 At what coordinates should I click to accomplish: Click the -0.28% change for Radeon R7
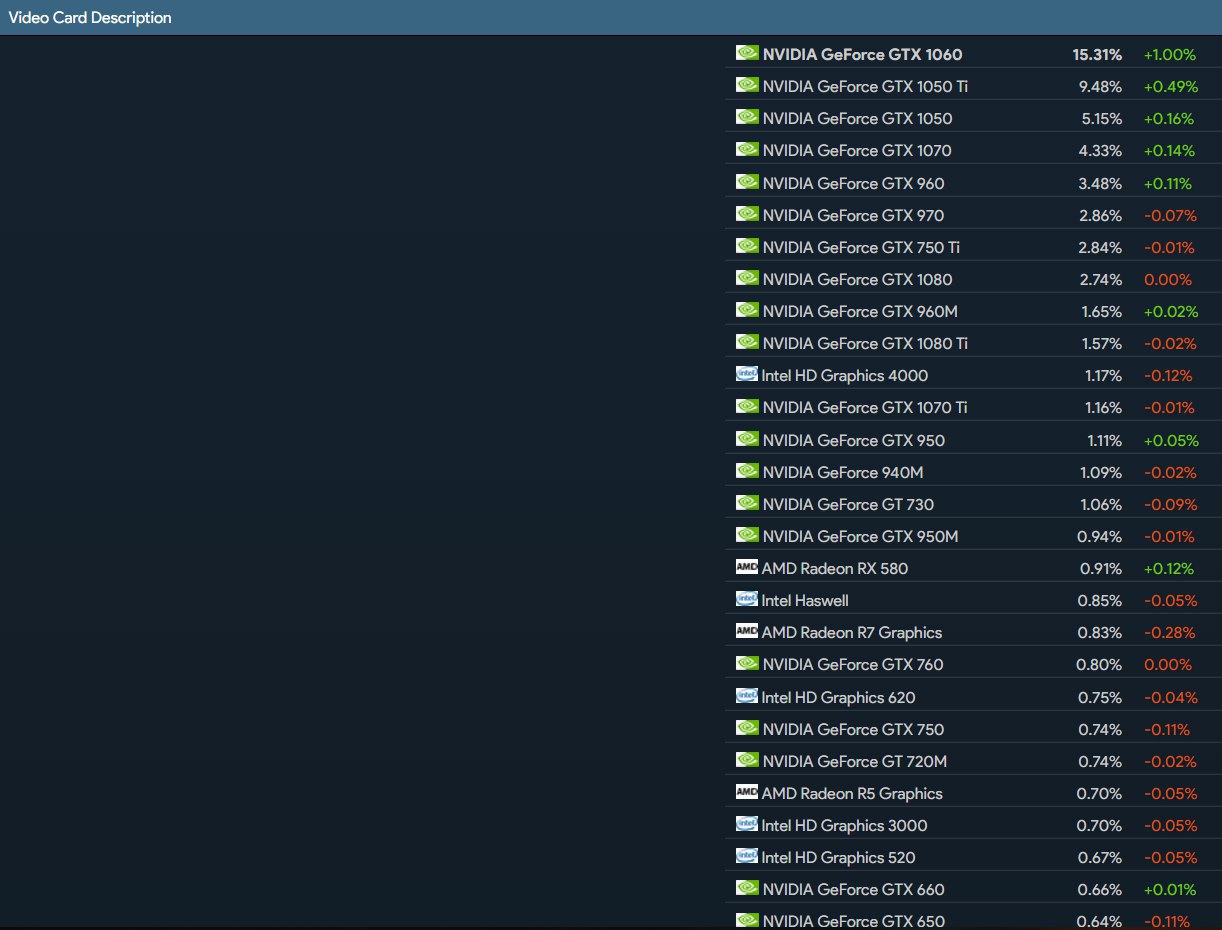(x=1170, y=632)
